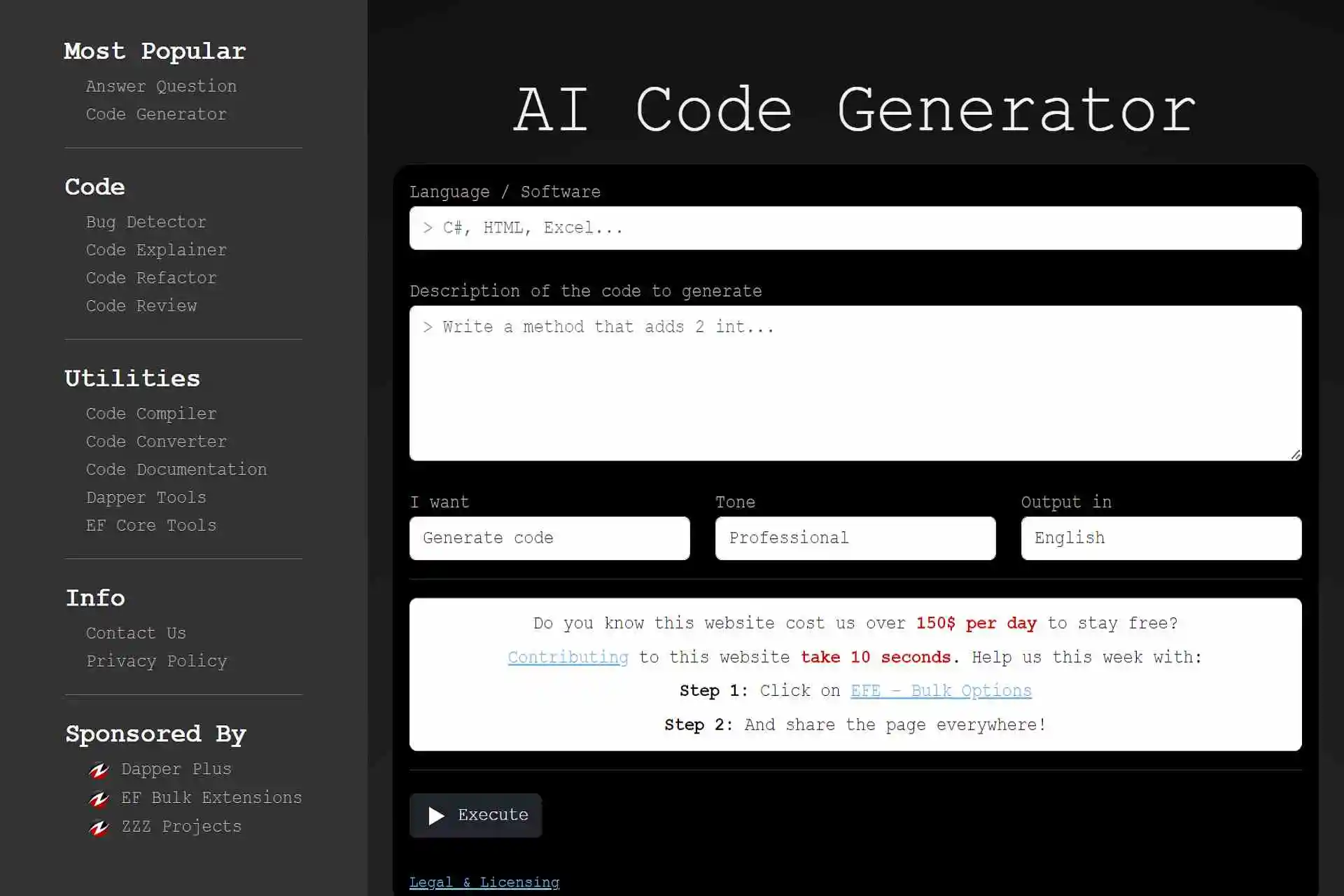Open Legal & Licensing link
The height and width of the screenshot is (896, 1344).
click(x=484, y=883)
